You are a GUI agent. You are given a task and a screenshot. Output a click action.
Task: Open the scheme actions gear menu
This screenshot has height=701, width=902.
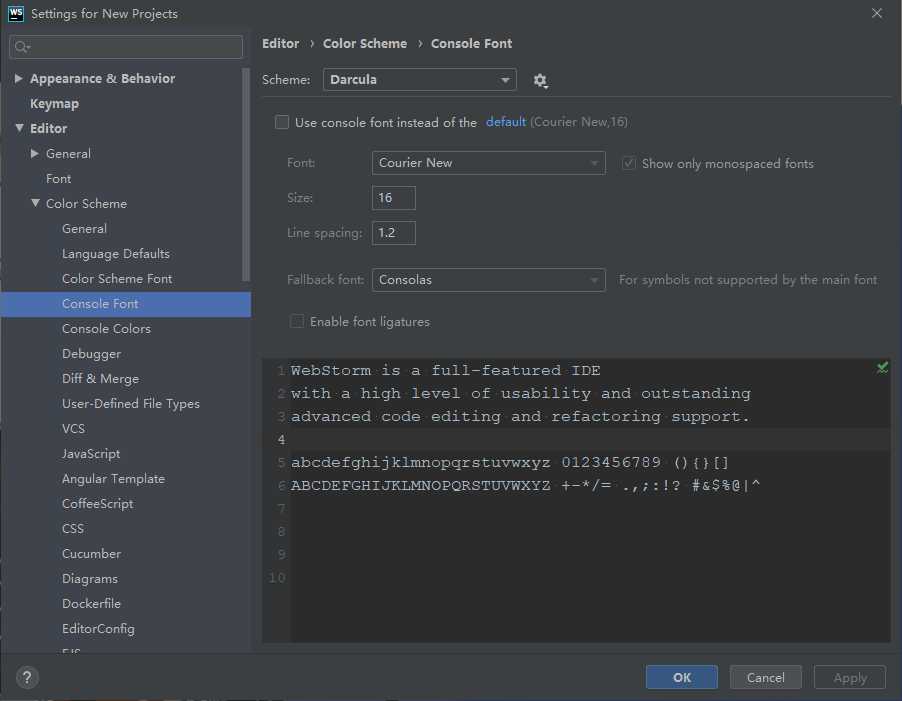click(x=540, y=81)
